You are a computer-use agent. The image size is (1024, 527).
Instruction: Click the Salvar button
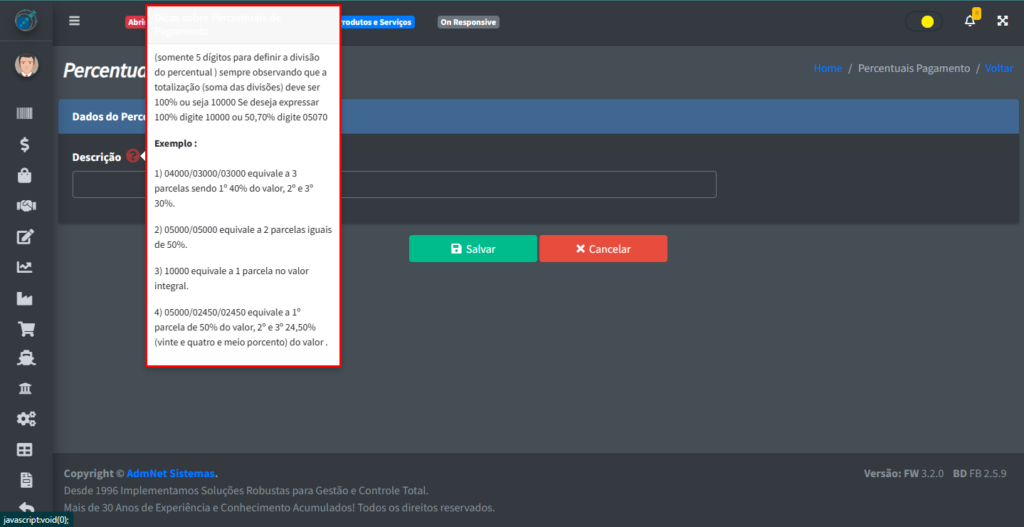tap(472, 249)
